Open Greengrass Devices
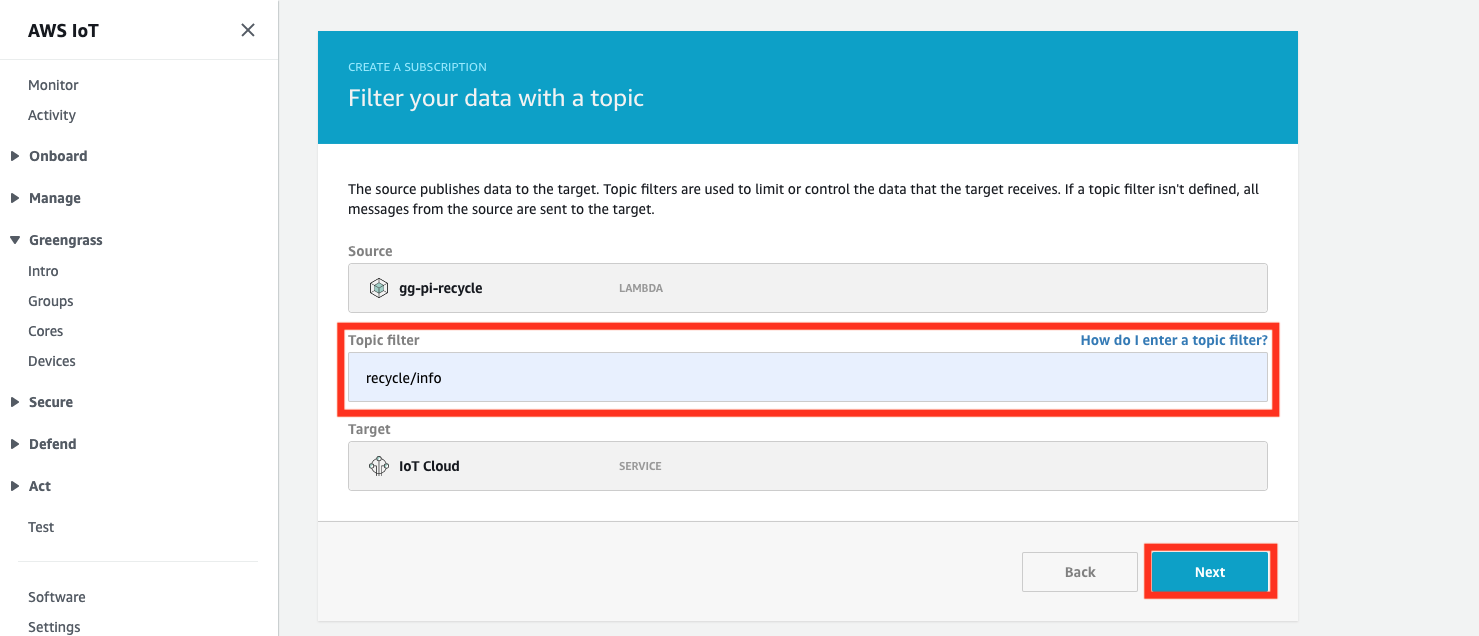 52,361
